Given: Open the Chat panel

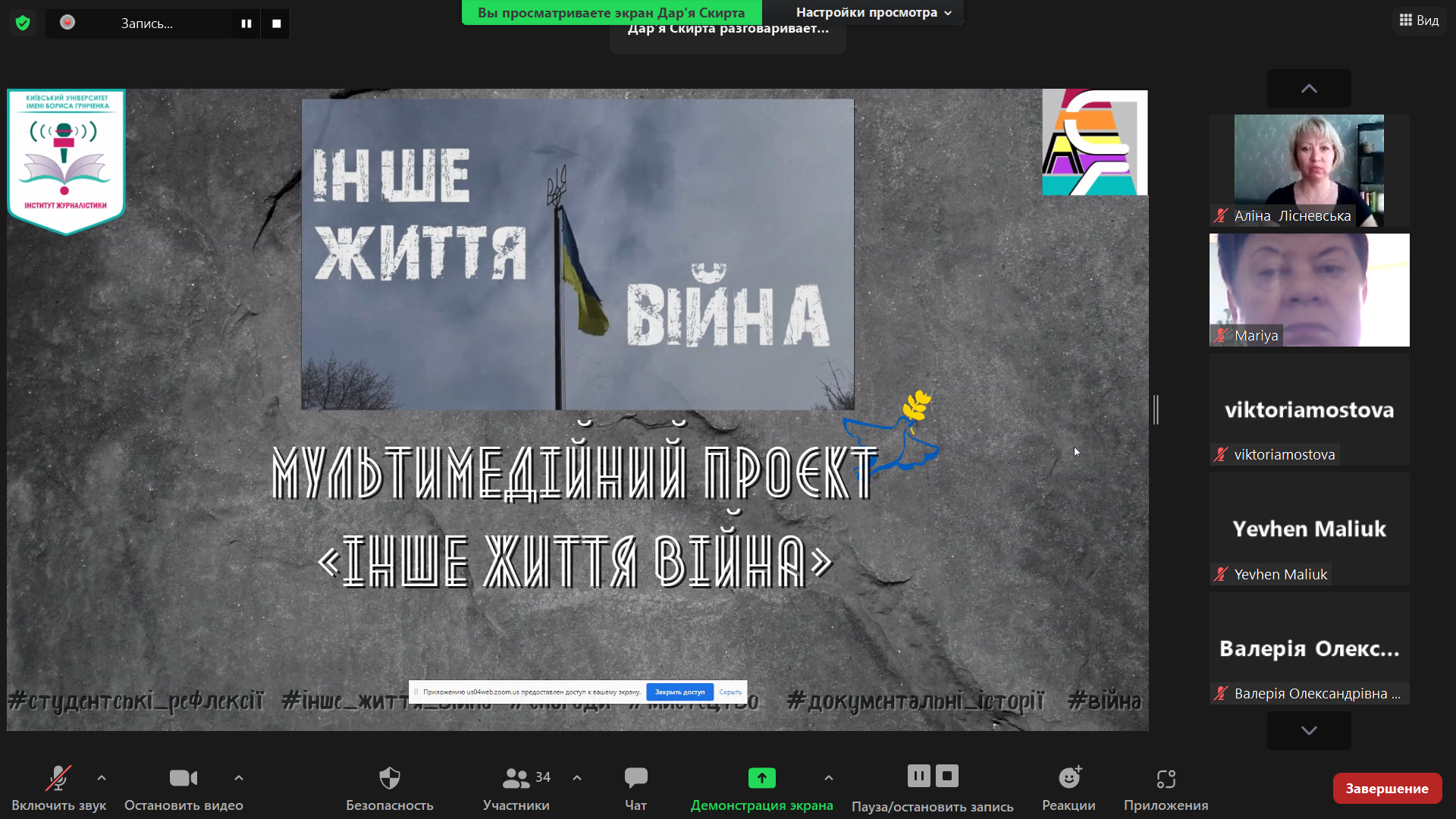Looking at the screenshot, I should (x=635, y=778).
